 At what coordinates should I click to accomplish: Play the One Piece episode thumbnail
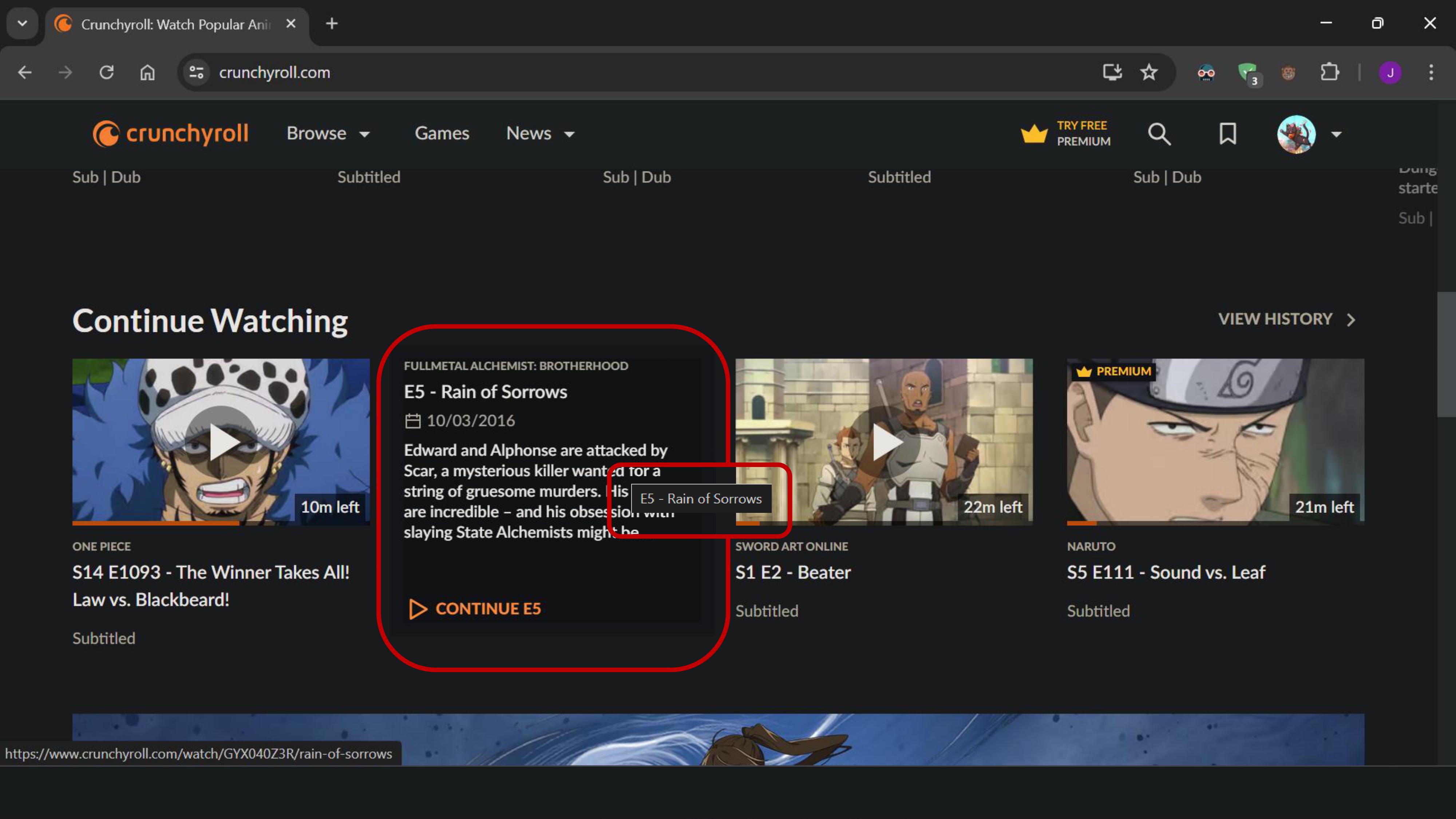pyautogui.click(x=221, y=442)
